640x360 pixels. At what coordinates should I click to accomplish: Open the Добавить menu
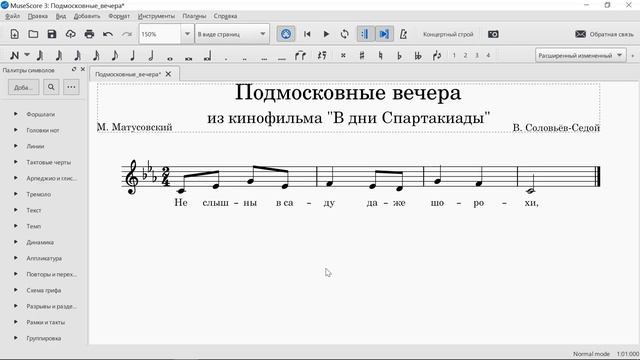(87, 16)
